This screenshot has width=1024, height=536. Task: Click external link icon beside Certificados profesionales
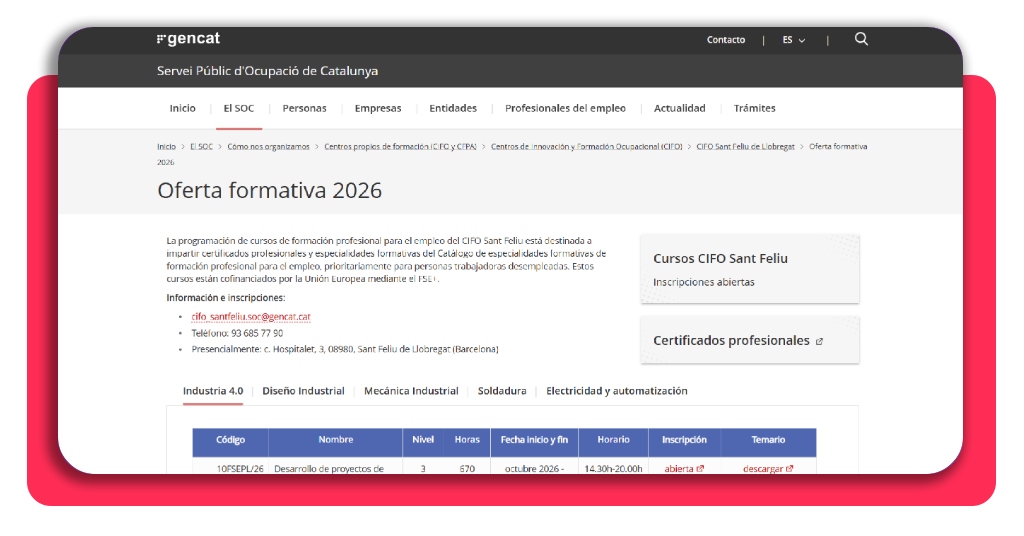tap(819, 341)
